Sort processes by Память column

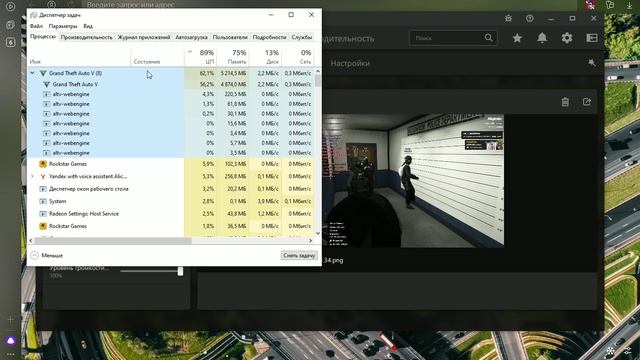[x=233, y=57]
